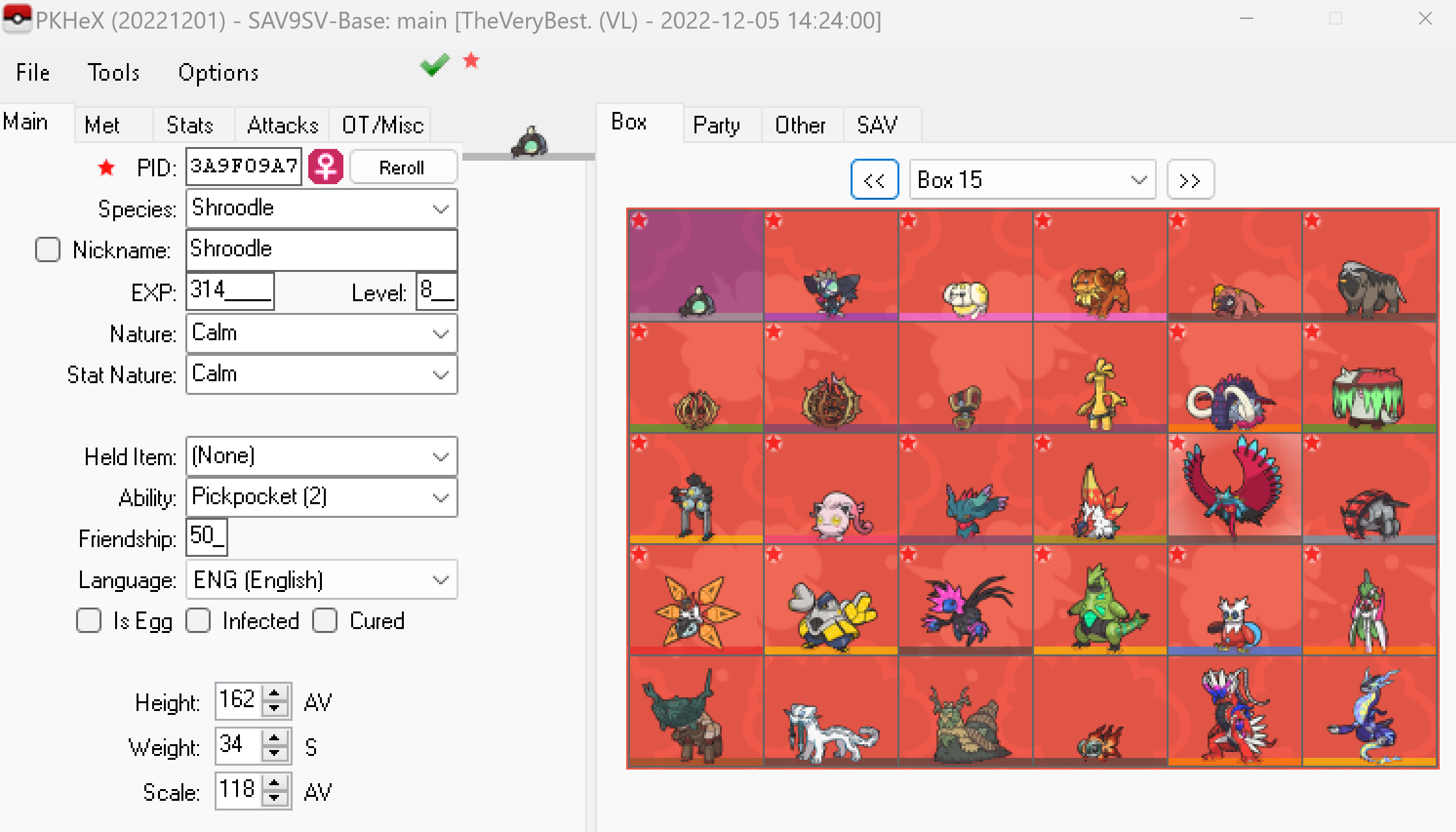The height and width of the screenshot is (832, 1456).
Task: Select the Oinkologne slot in the box
Action: click(1369, 265)
